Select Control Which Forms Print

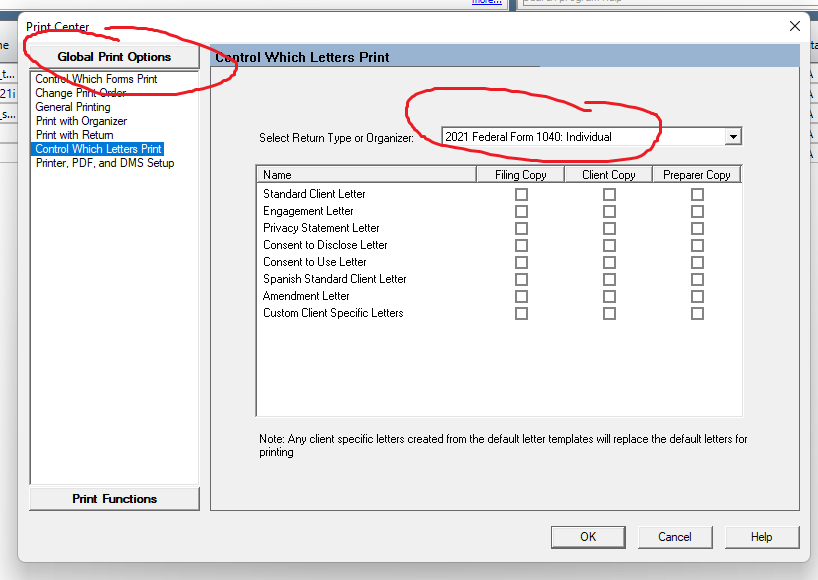(96, 79)
